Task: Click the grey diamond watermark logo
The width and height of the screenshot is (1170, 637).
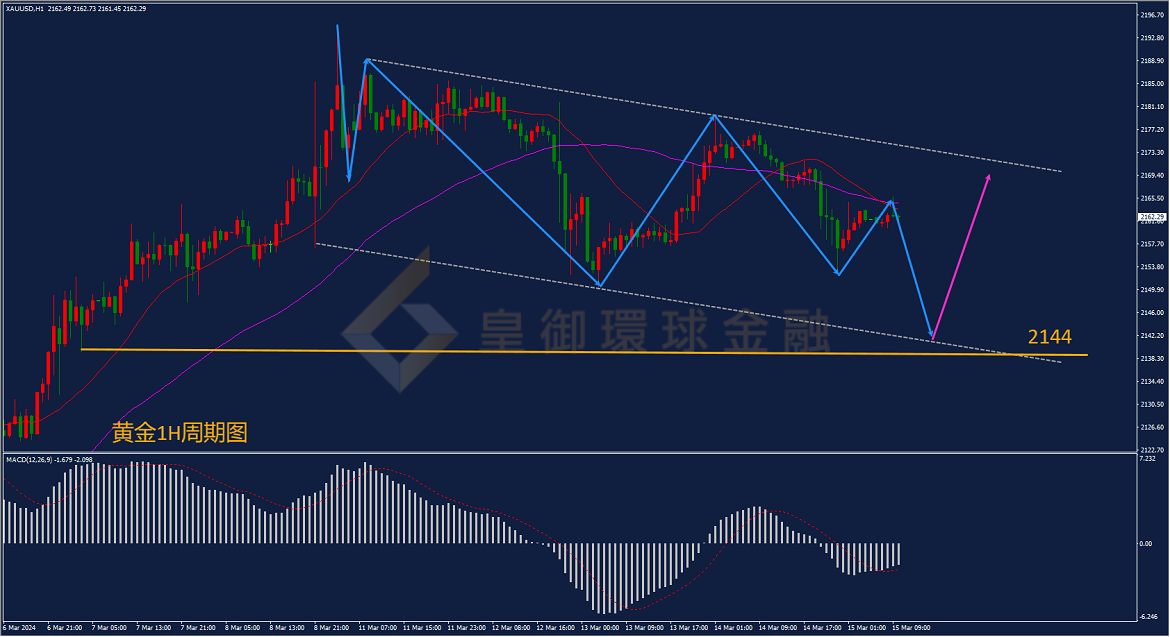Action: [x=400, y=320]
